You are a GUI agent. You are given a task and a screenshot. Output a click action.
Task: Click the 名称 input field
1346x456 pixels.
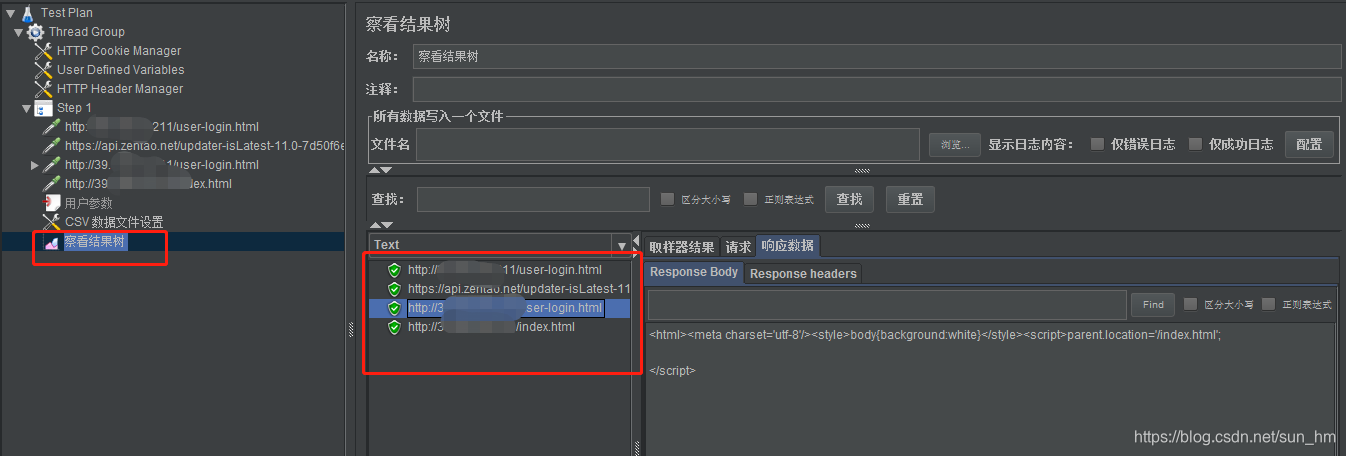click(877, 56)
